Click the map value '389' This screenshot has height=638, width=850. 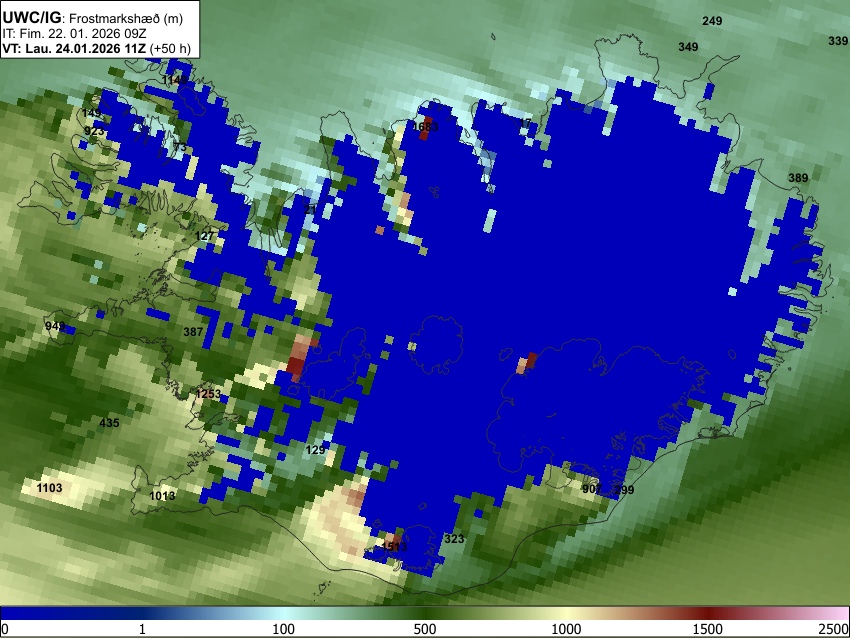pos(798,178)
